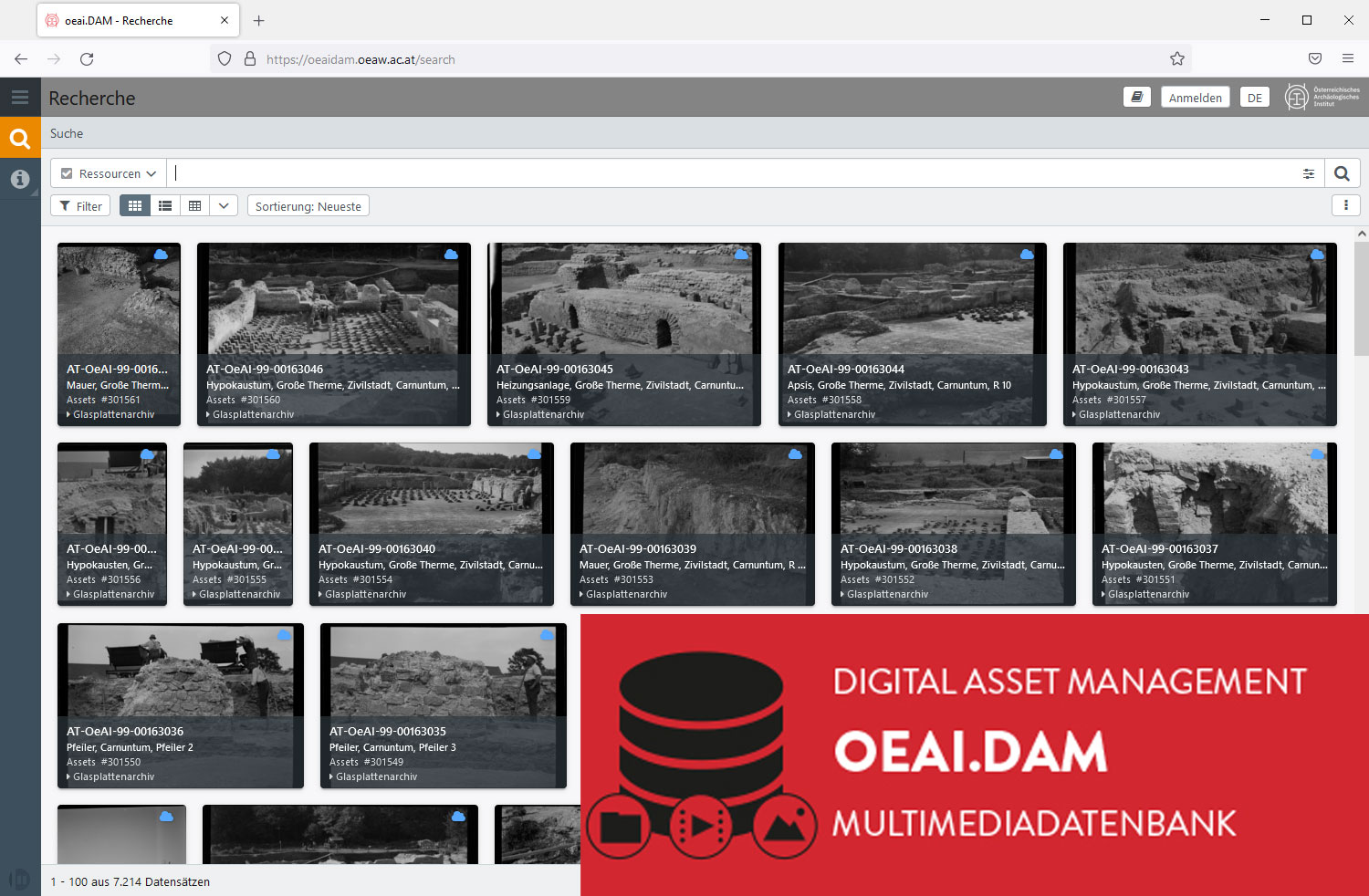
Task: Open thumbnail AT-OeAI-99-00163045 Heizungsanlage
Action: coord(624,334)
